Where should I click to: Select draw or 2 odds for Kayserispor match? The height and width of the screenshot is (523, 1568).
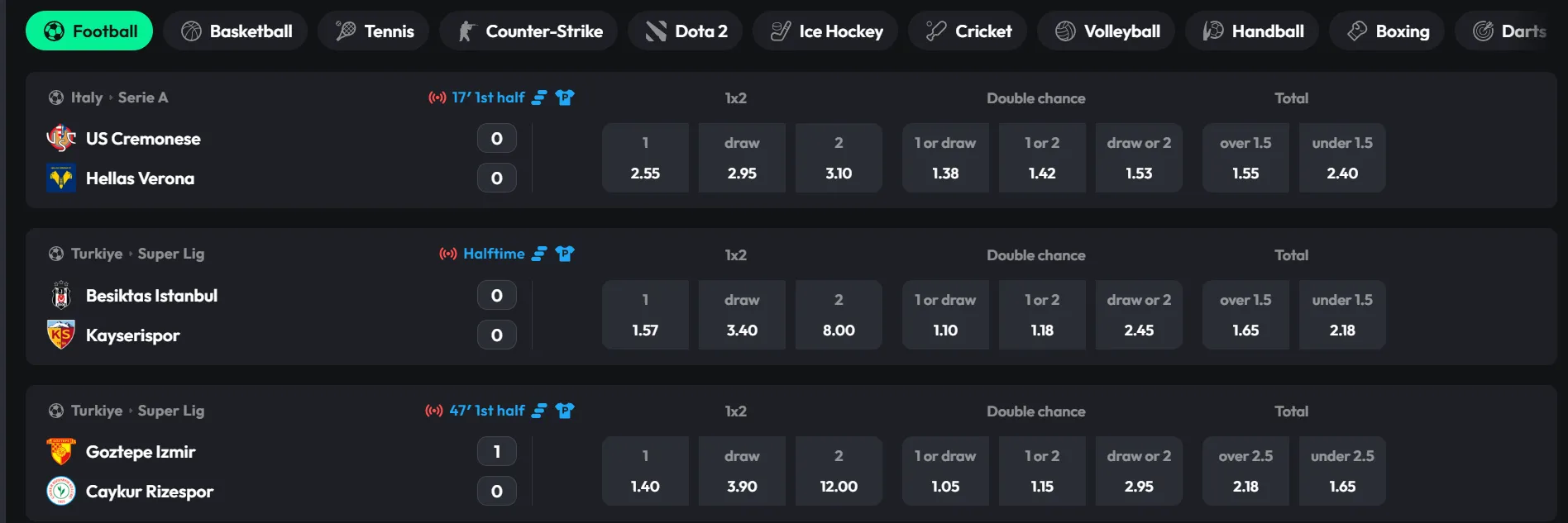[1139, 315]
